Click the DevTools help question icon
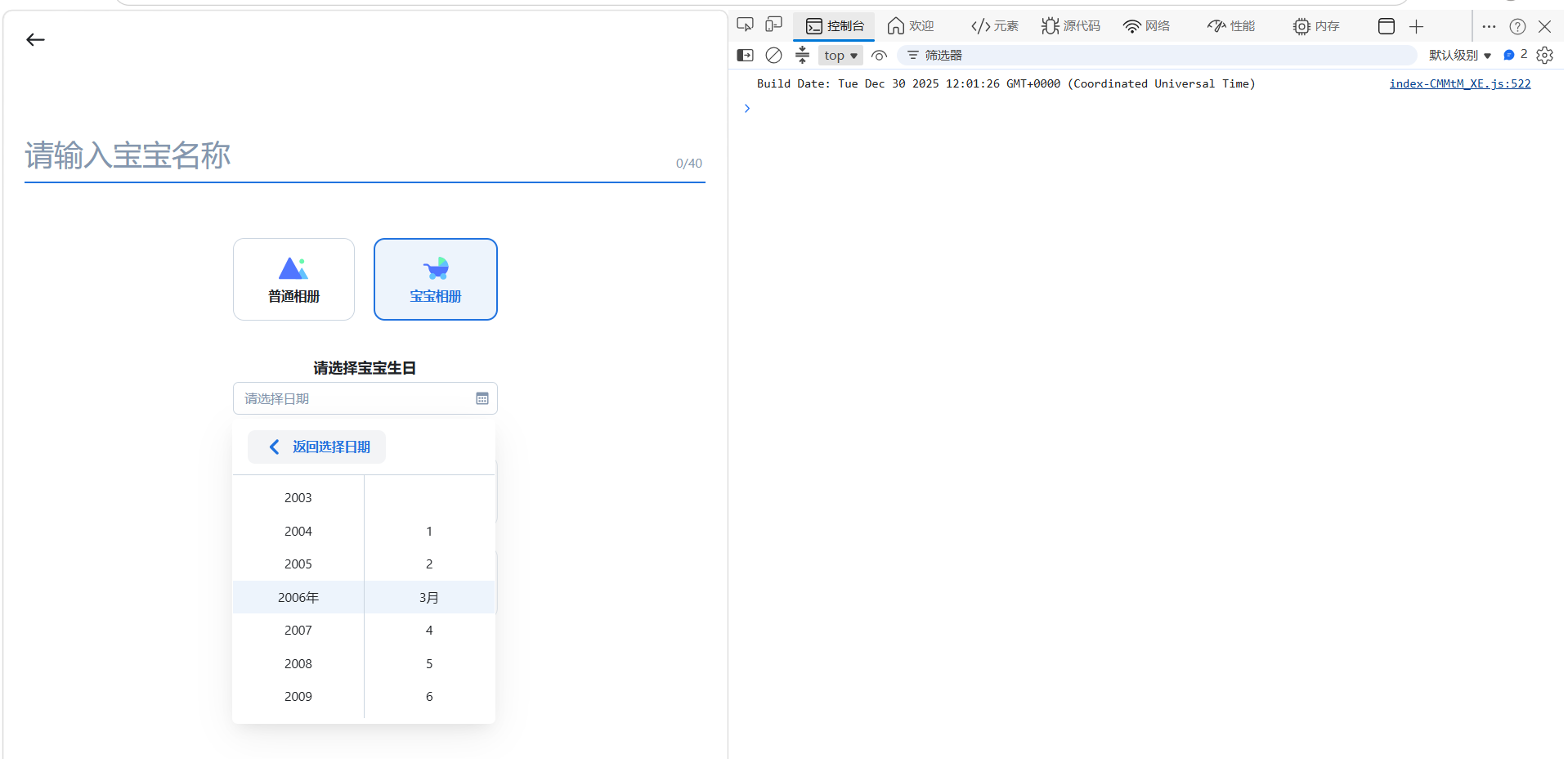The image size is (1568, 759). coord(1517,26)
